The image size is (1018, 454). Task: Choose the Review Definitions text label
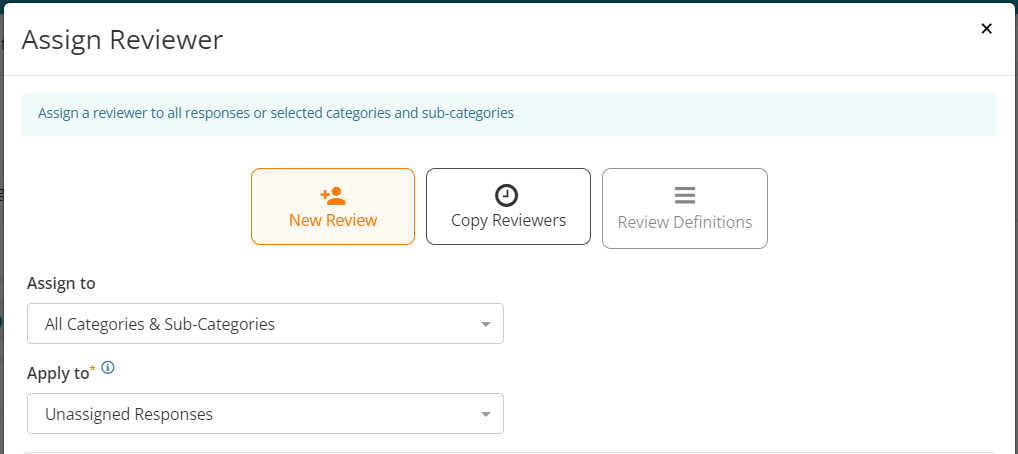pyautogui.click(x=685, y=222)
